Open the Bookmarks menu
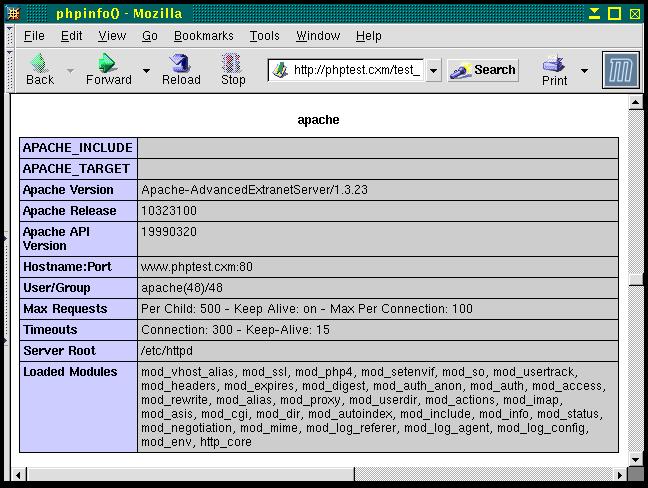Viewport: 648px width, 488px height. click(x=204, y=36)
